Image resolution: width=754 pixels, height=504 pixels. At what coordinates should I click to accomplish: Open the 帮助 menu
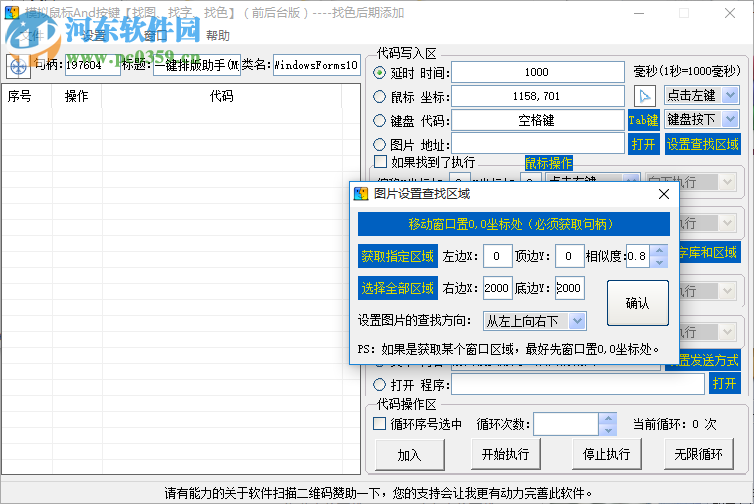click(218, 36)
